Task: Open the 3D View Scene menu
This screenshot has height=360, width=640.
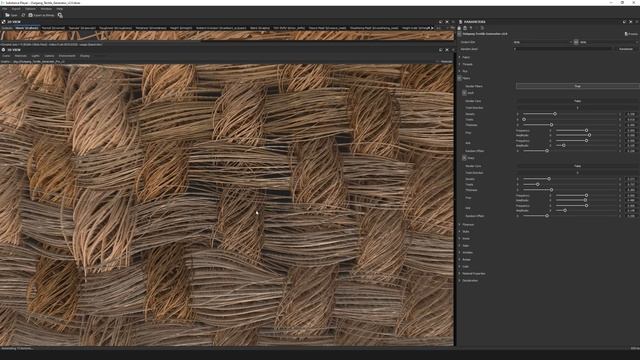Action: [6, 56]
